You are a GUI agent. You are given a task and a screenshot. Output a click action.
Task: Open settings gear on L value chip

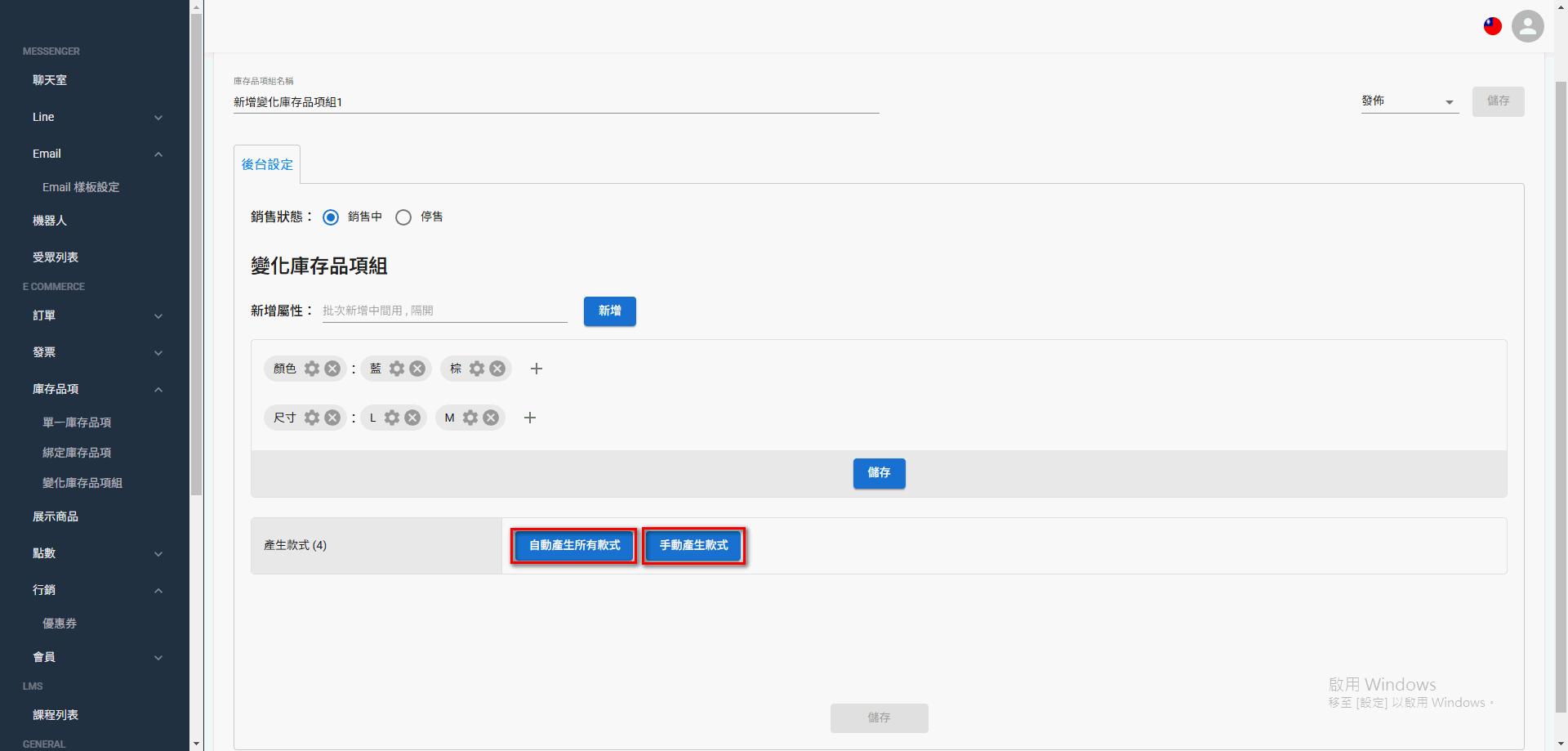[392, 418]
